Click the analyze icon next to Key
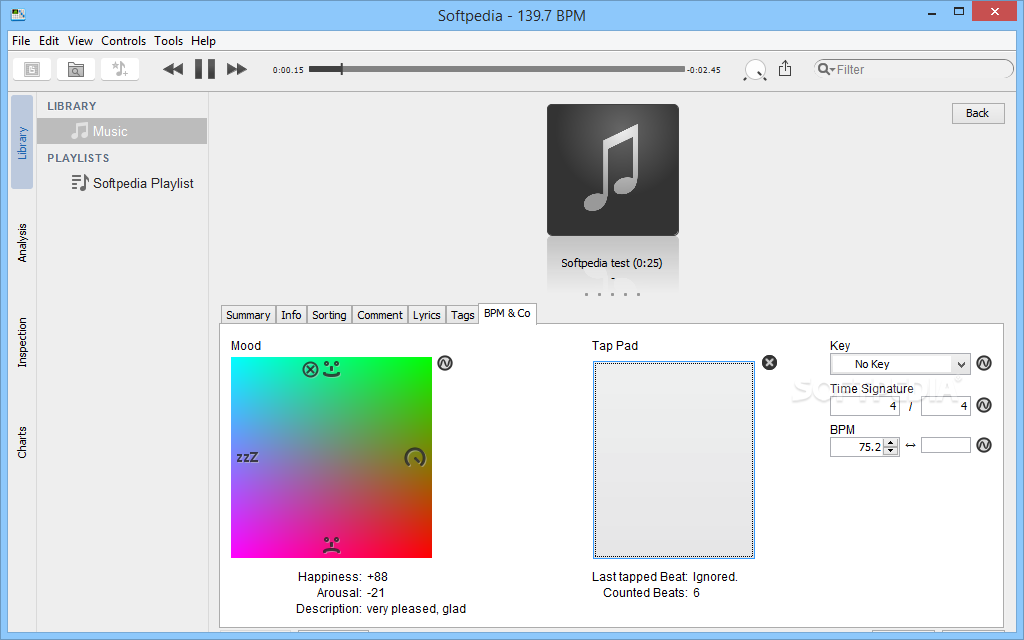Image resolution: width=1024 pixels, height=640 pixels. 984,363
